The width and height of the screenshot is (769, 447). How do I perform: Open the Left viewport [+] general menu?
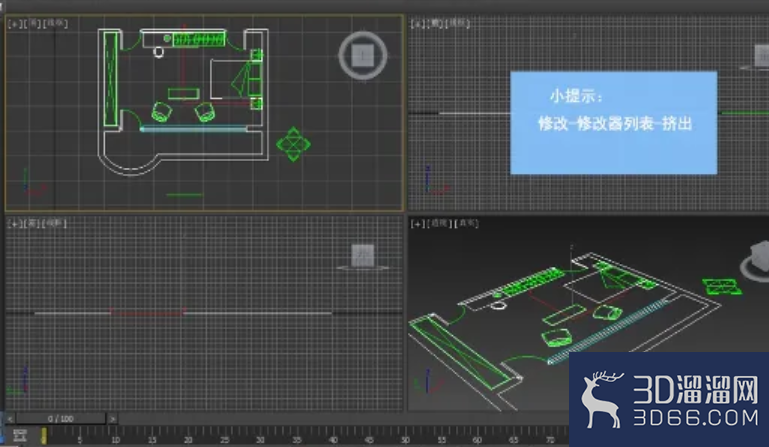click(15, 223)
